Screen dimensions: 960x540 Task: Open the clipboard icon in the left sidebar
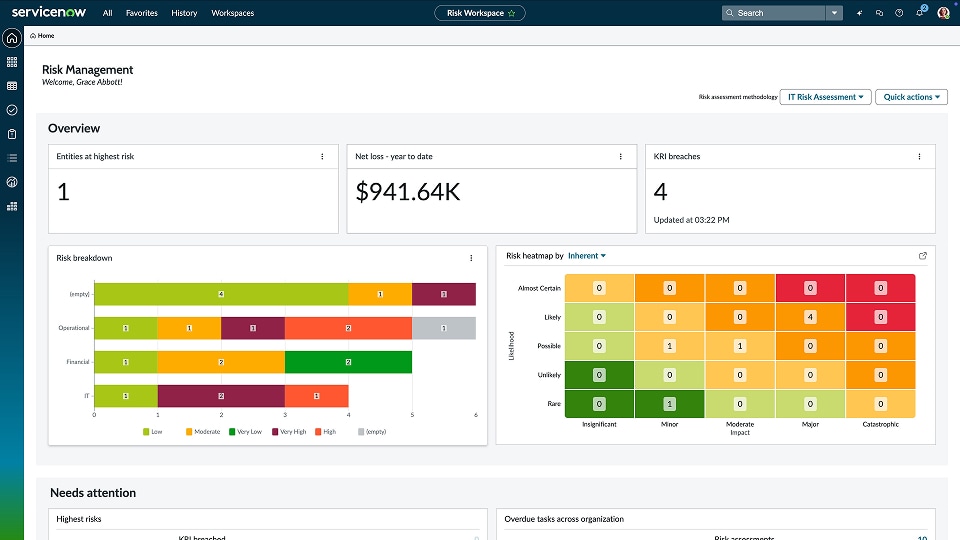click(x=12, y=134)
